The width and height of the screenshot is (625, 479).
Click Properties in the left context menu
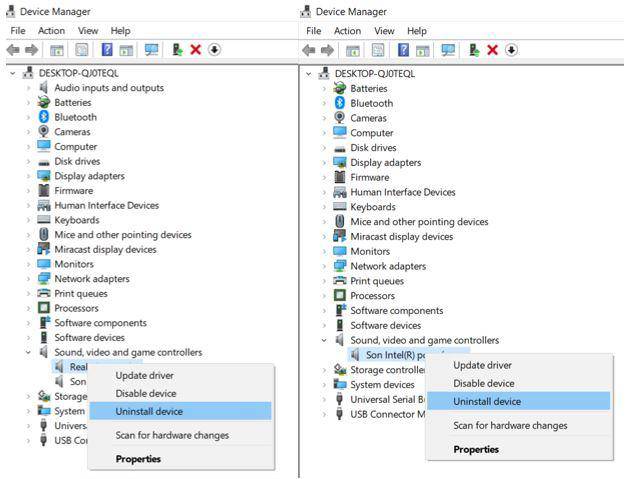pyautogui.click(x=138, y=459)
